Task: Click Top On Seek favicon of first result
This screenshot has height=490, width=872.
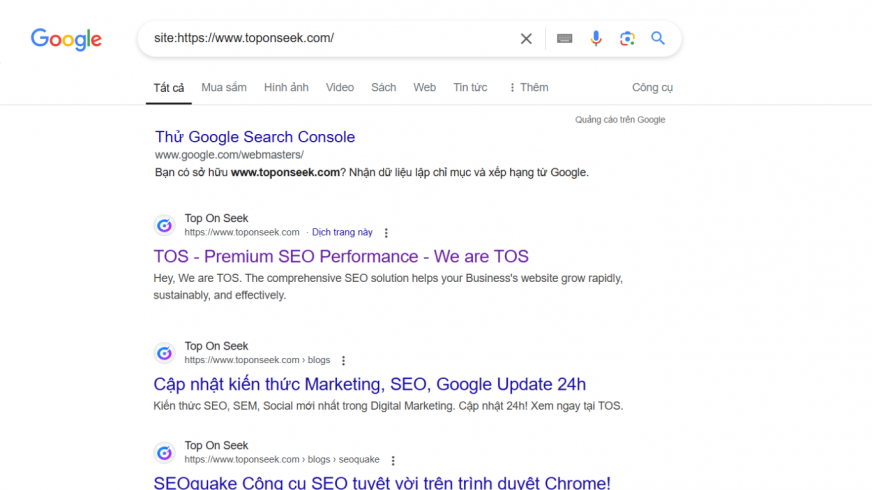Action: pos(164,226)
